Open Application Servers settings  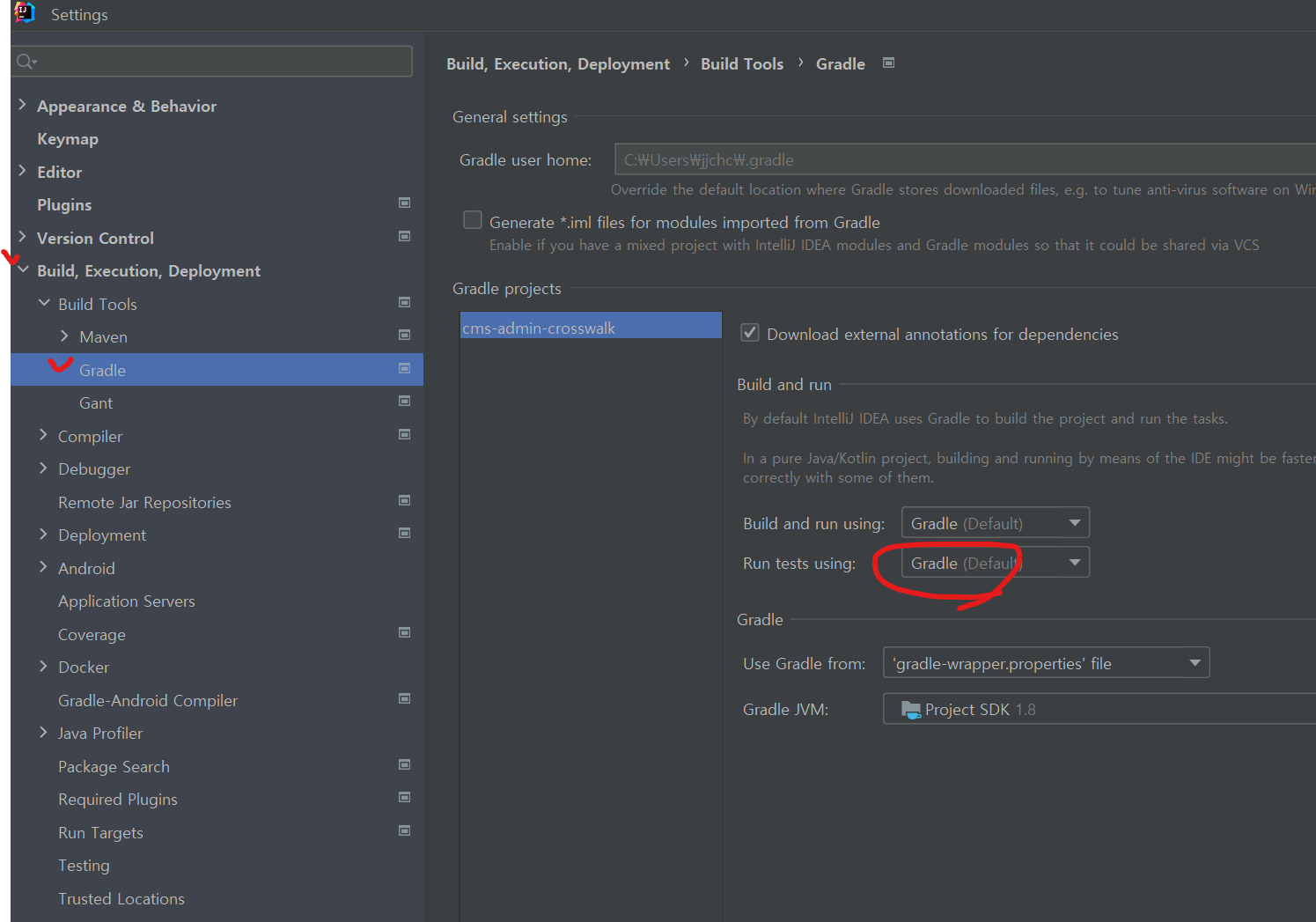click(127, 601)
